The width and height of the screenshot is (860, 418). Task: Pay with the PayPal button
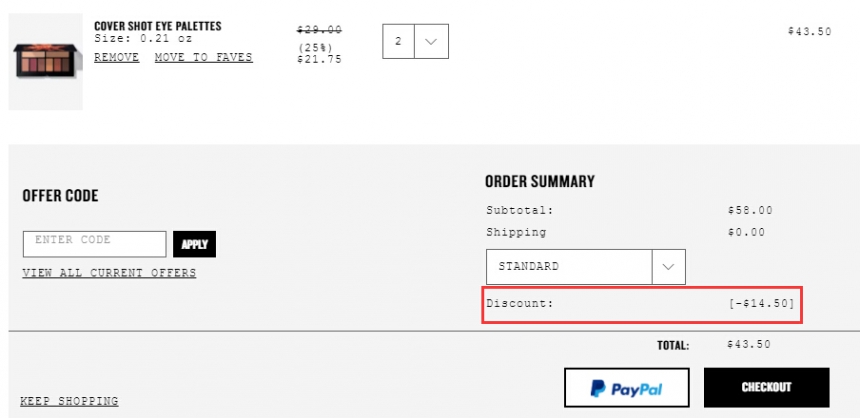click(x=626, y=387)
